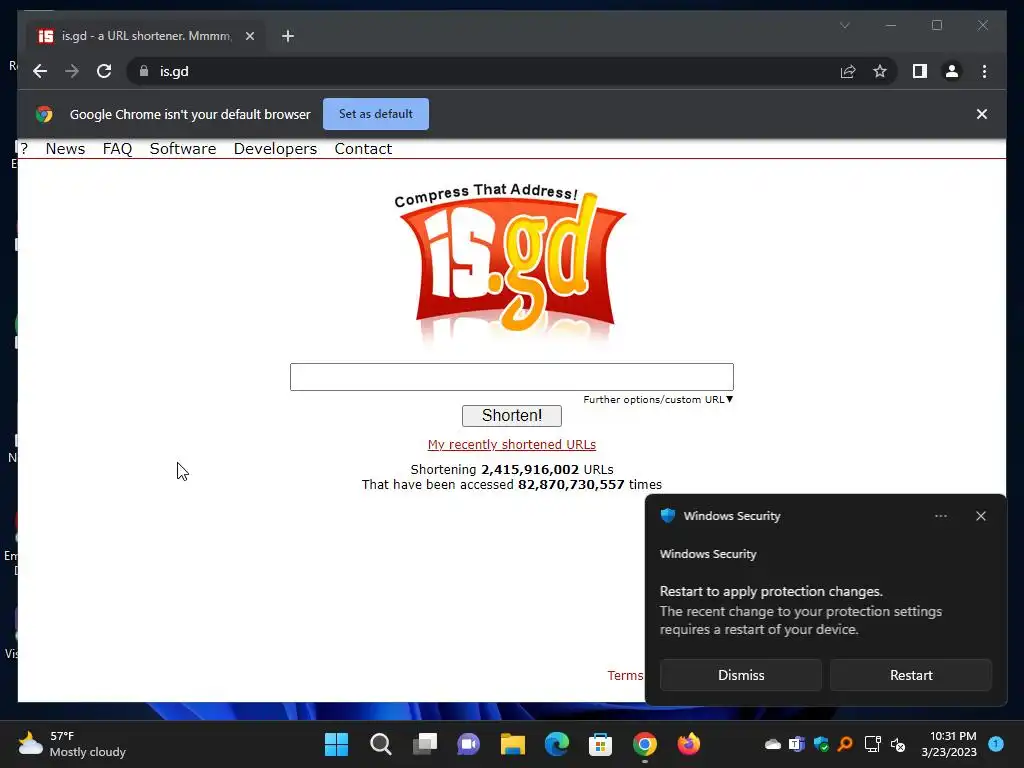Click the muted volume tray icon

(898, 744)
